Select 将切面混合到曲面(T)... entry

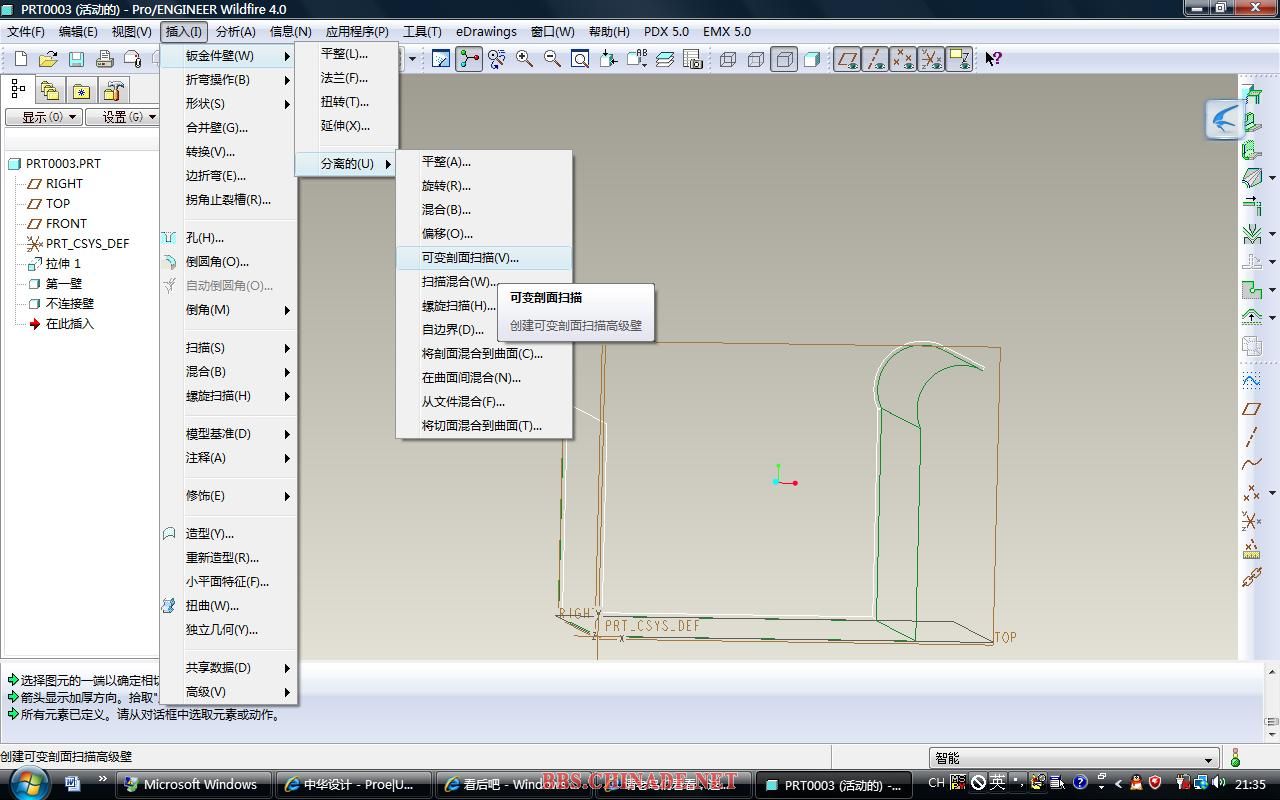coord(484,426)
